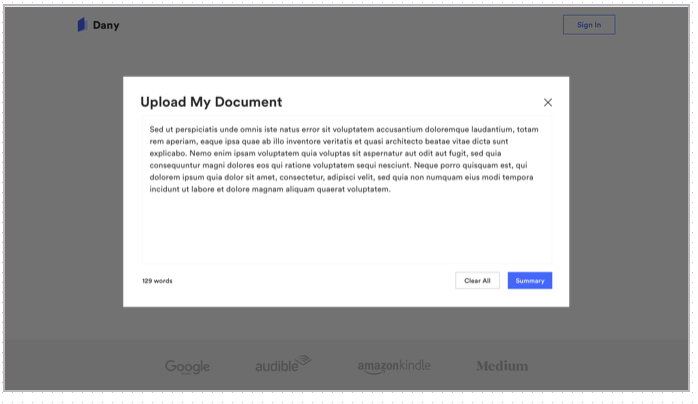This screenshot has width=698, height=404.
Task: Click the Summary button
Action: 530,281
